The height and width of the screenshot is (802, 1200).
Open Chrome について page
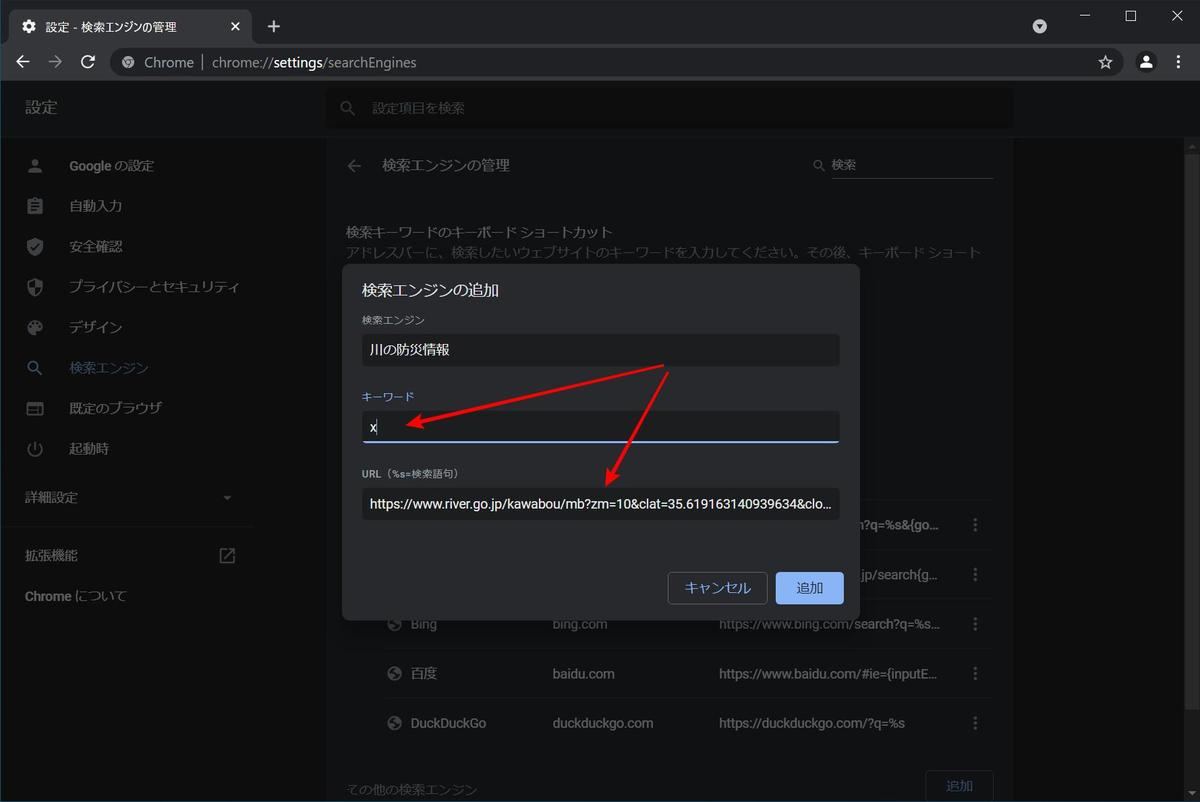coord(76,596)
